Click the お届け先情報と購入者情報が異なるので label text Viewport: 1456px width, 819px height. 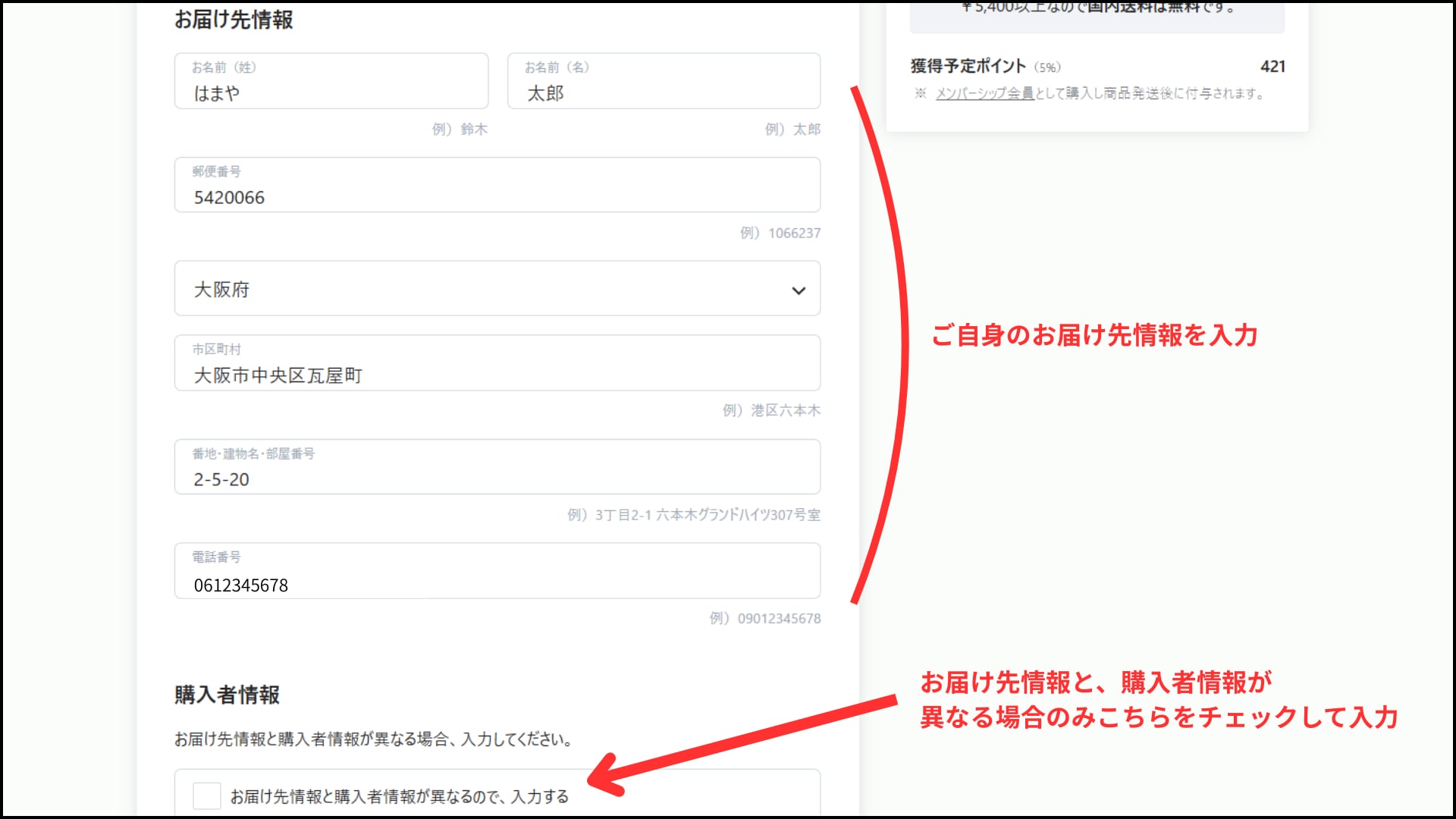(400, 796)
